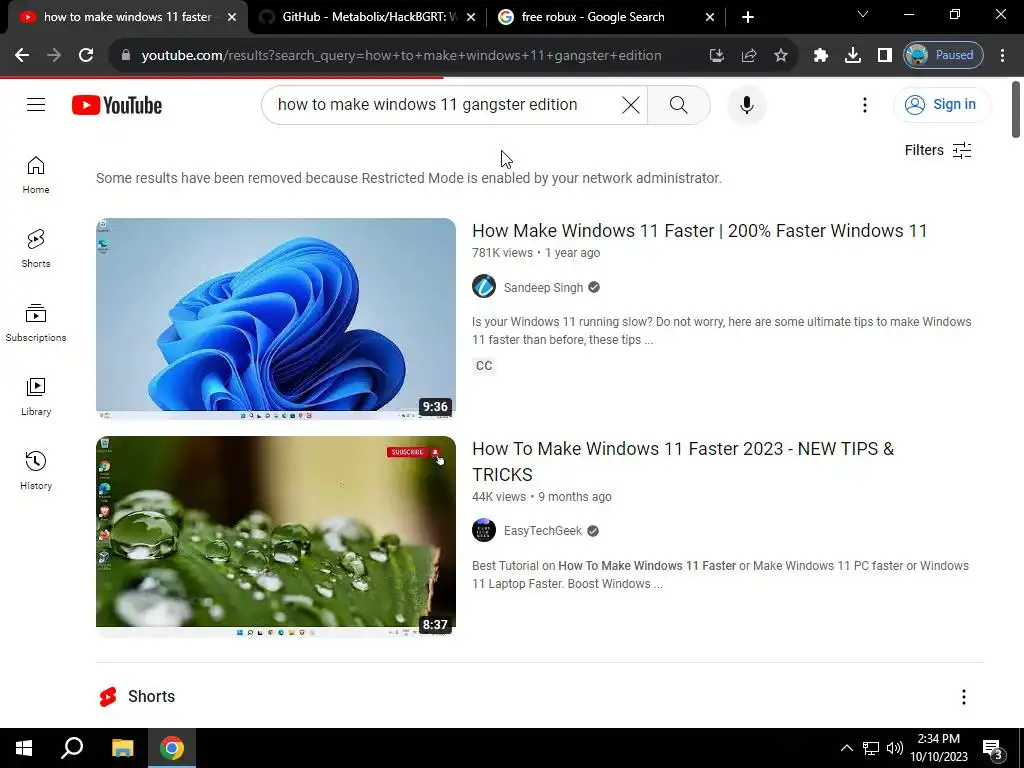Share this page icon in address bar

pos(748,56)
